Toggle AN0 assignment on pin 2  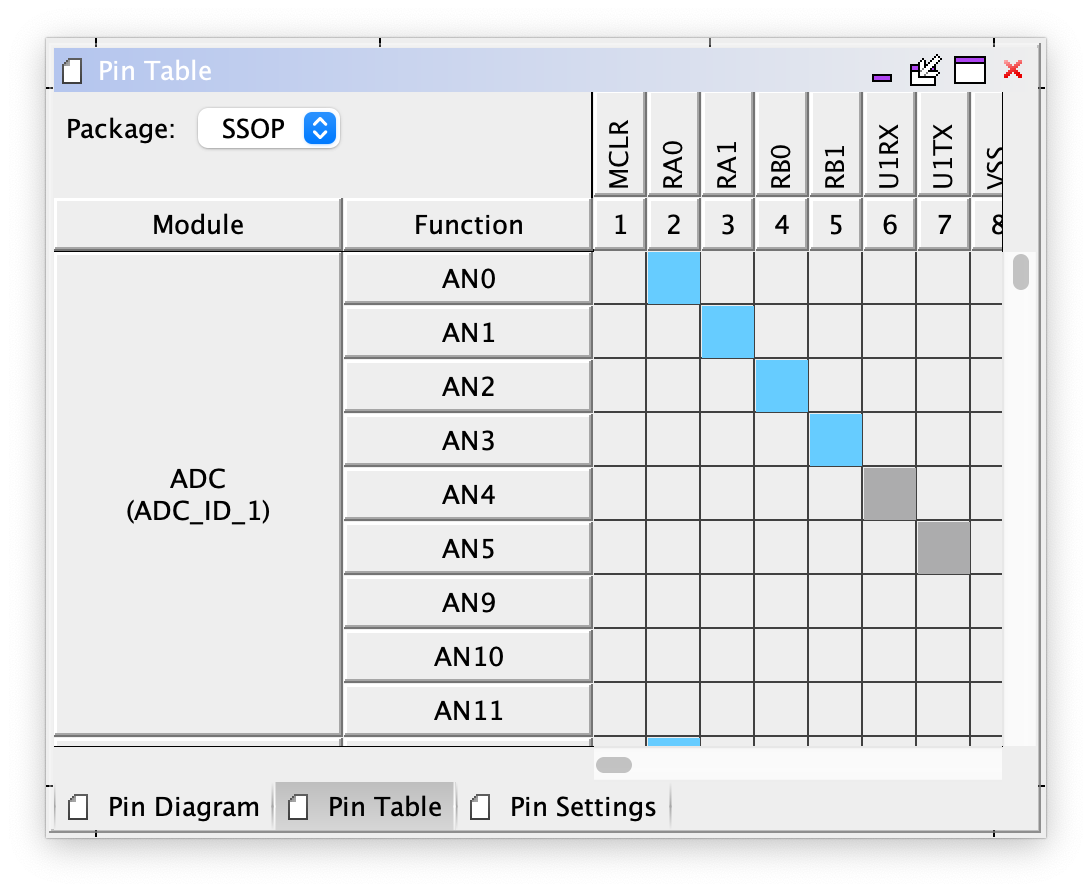click(x=673, y=279)
